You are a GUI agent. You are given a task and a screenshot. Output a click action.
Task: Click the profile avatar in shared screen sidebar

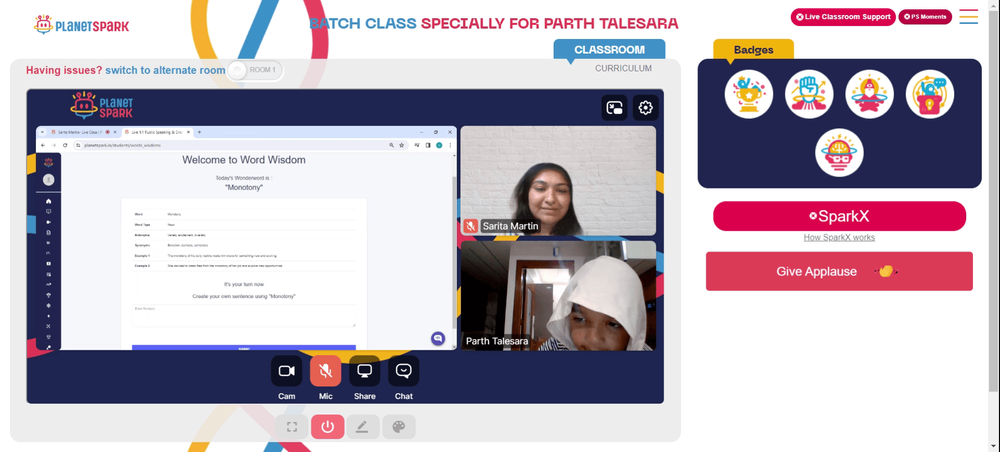tap(48, 180)
